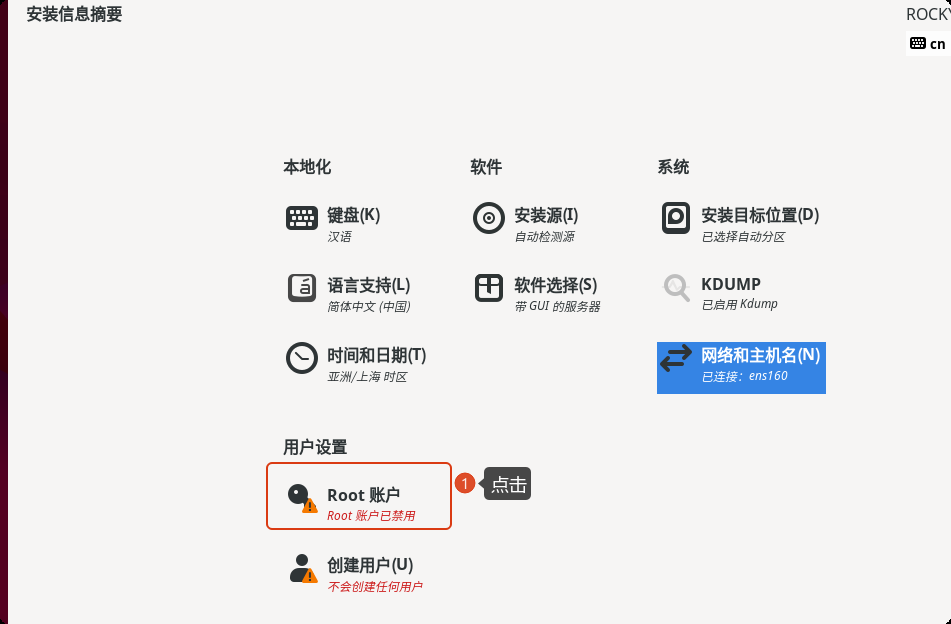The height and width of the screenshot is (624, 951).
Task: Click the 带 GUI 的服务器 status text
Action: click(x=557, y=307)
